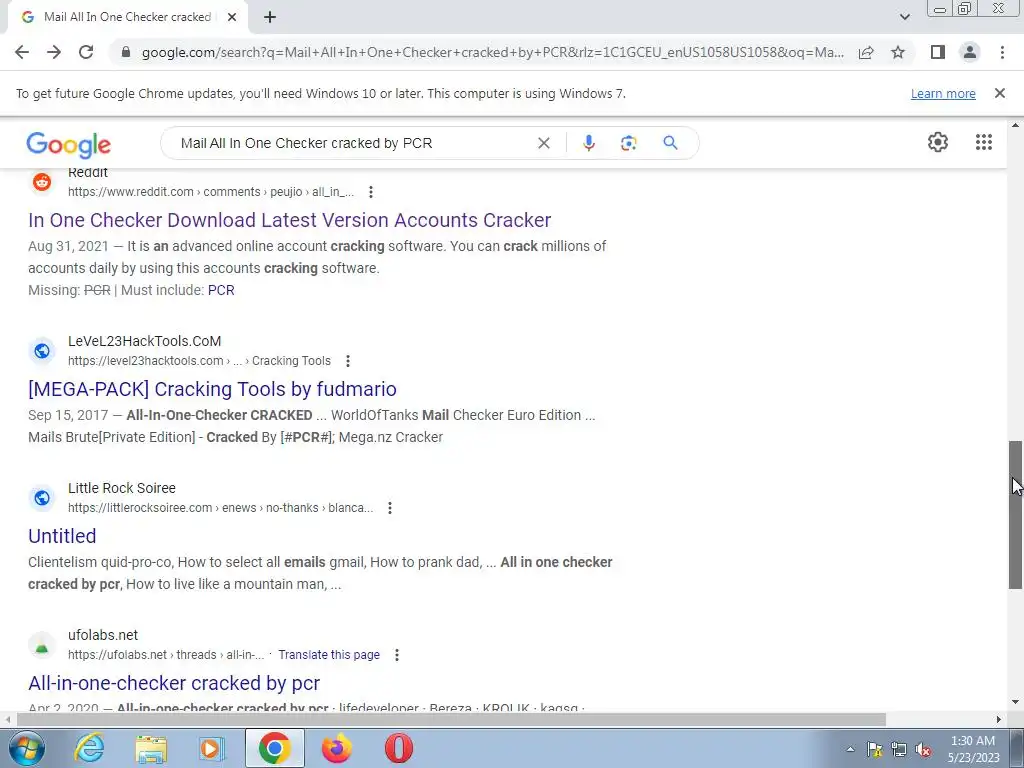Open In One Checker Download Latest Version result
1024x768 pixels.
pos(289,220)
